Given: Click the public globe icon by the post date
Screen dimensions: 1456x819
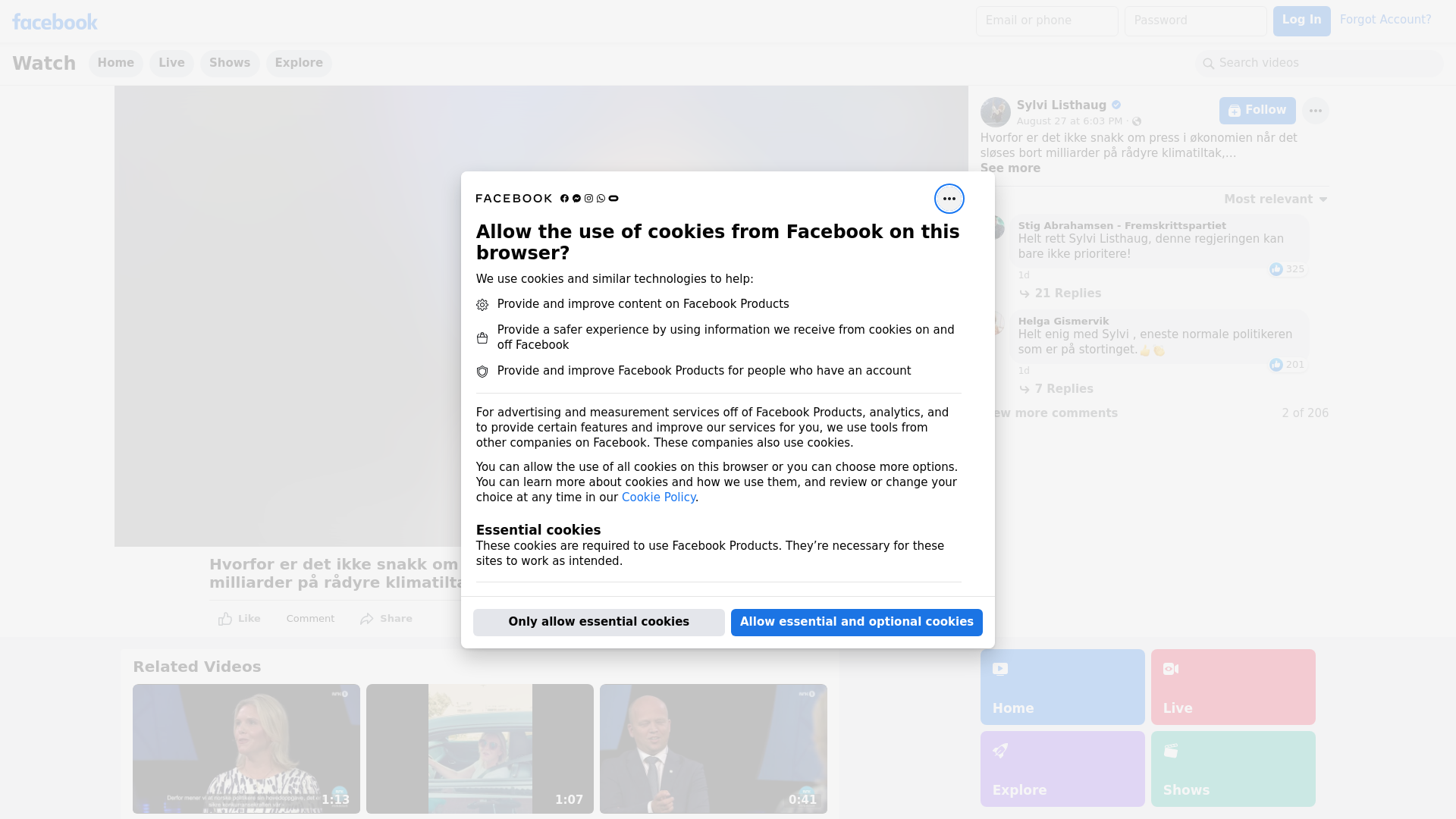Looking at the screenshot, I should 1137,121.
